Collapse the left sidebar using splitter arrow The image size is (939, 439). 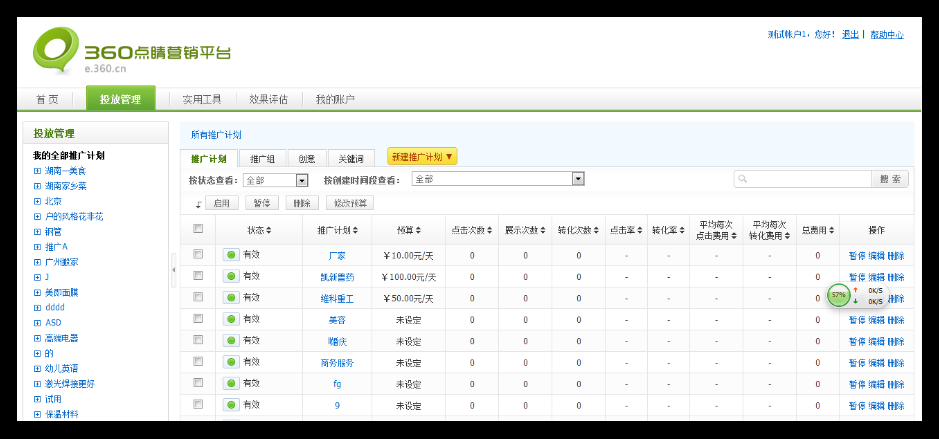click(173, 270)
